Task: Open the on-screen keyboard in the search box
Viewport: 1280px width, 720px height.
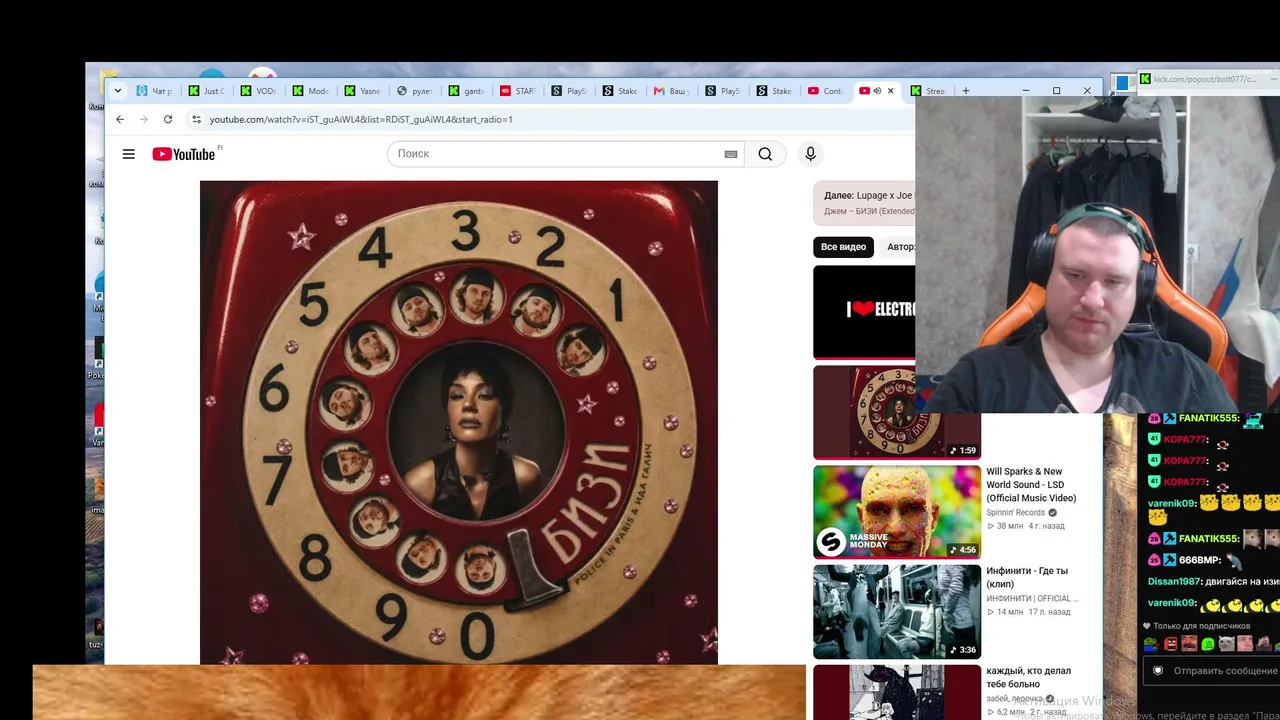Action: point(731,154)
